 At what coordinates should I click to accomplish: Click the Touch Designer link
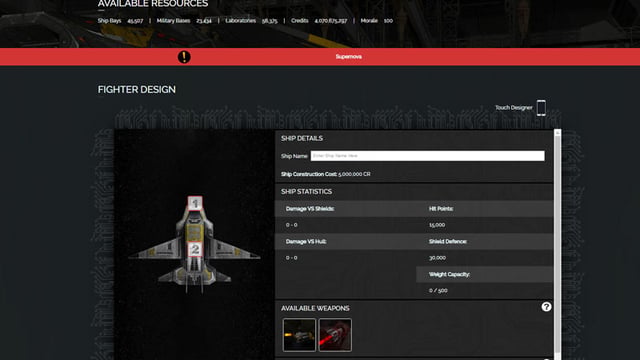513,108
